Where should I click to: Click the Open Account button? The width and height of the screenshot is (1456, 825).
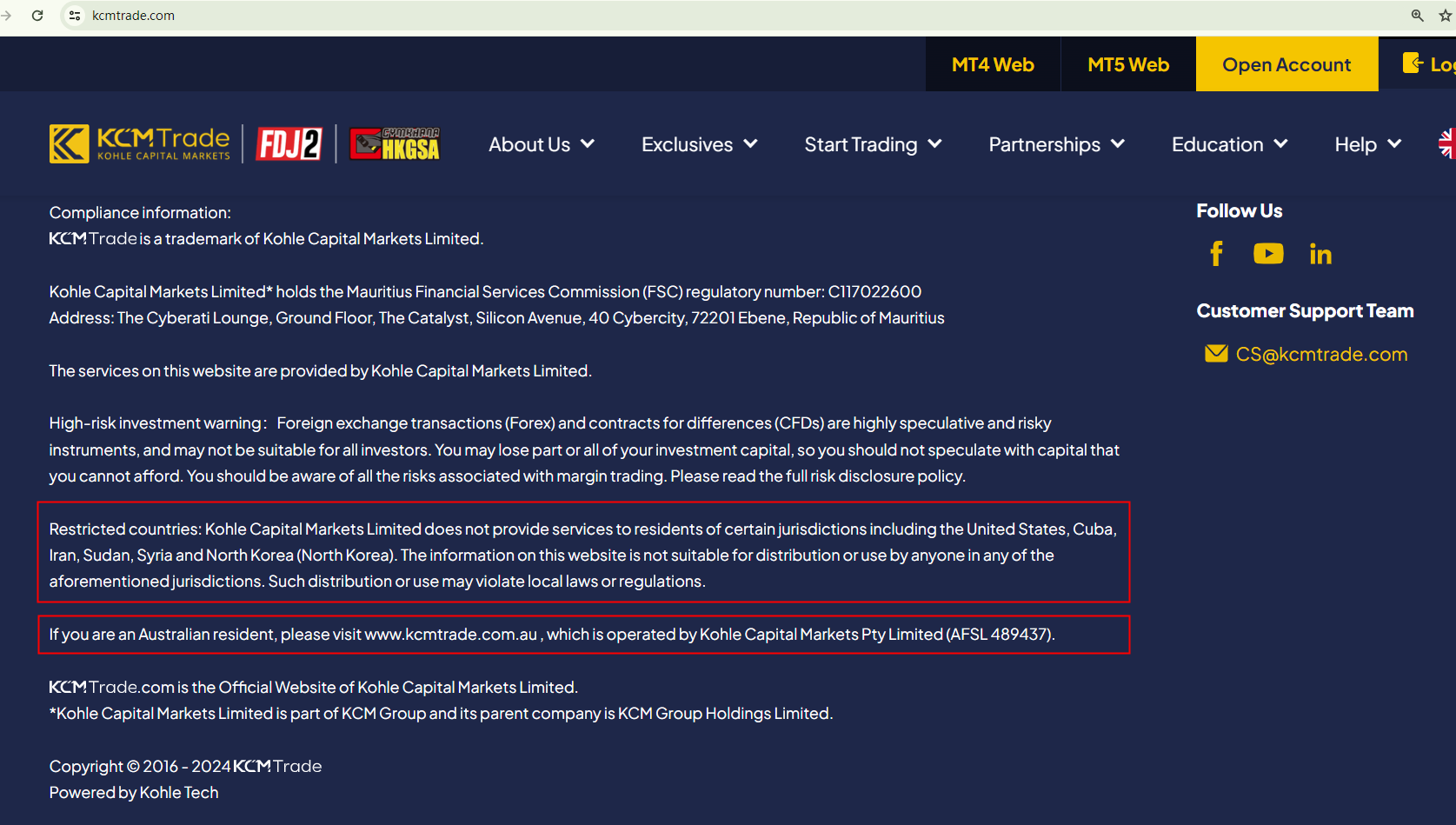pyautogui.click(x=1286, y=64)
